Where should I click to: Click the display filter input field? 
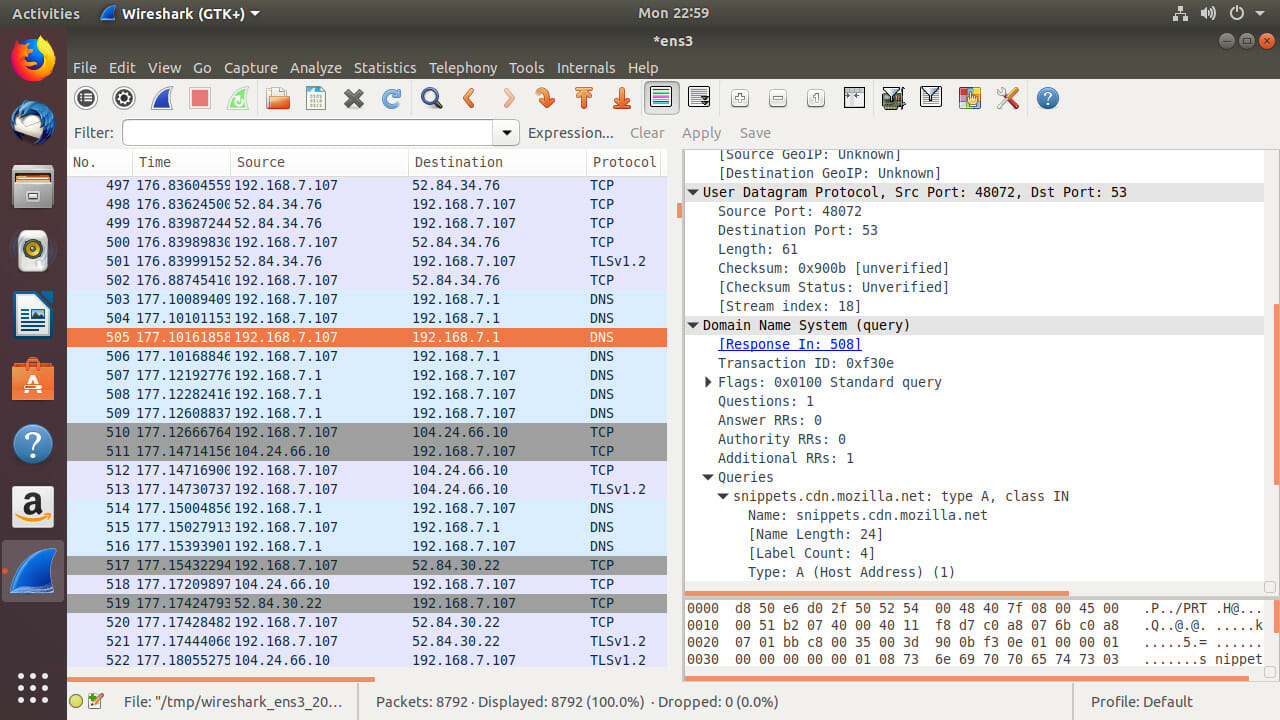[x=308, y=133]
